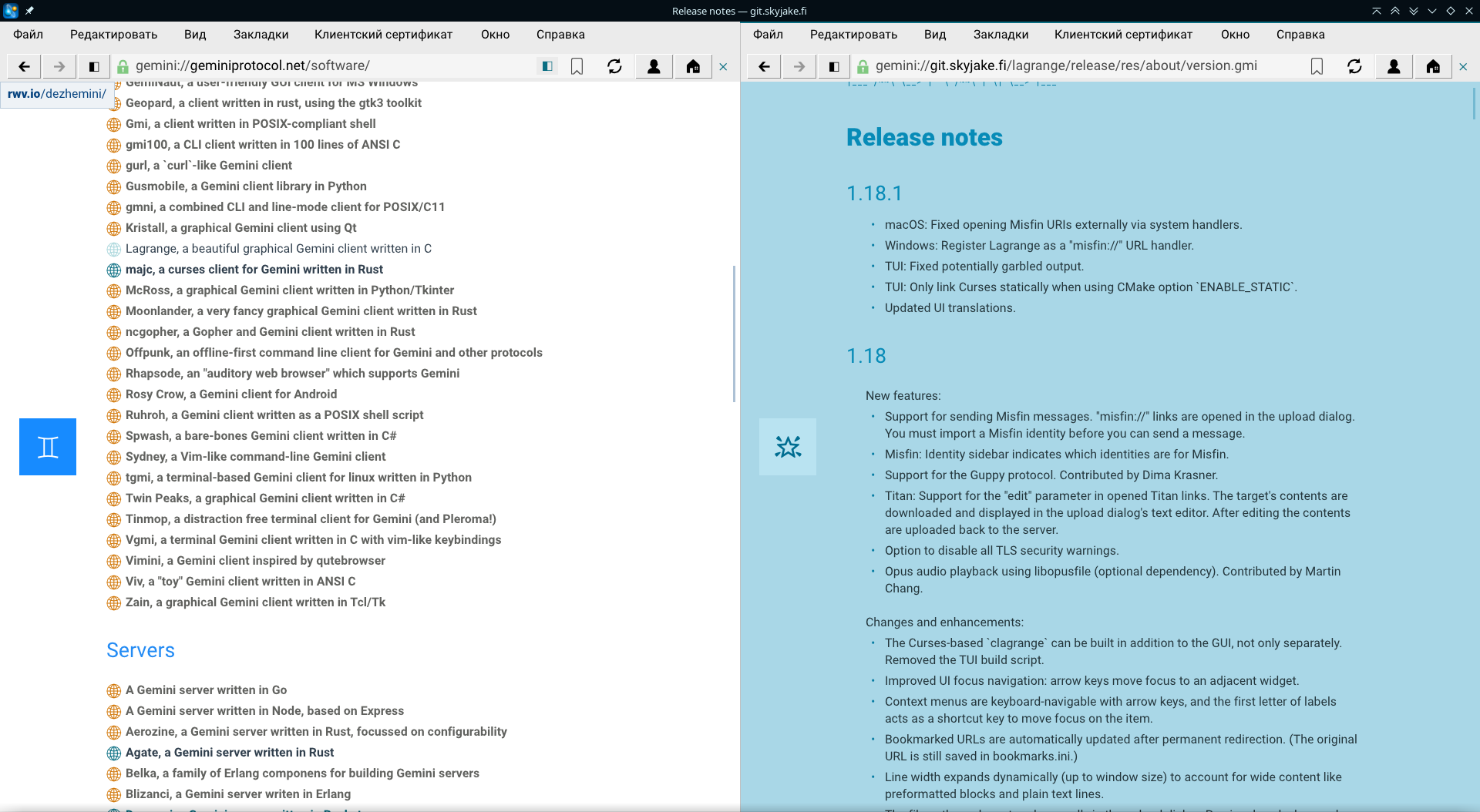Click the blue Gemini site icon beside the software list
This screenshot has height=812, width=1480.
click(x=48, y=447)
